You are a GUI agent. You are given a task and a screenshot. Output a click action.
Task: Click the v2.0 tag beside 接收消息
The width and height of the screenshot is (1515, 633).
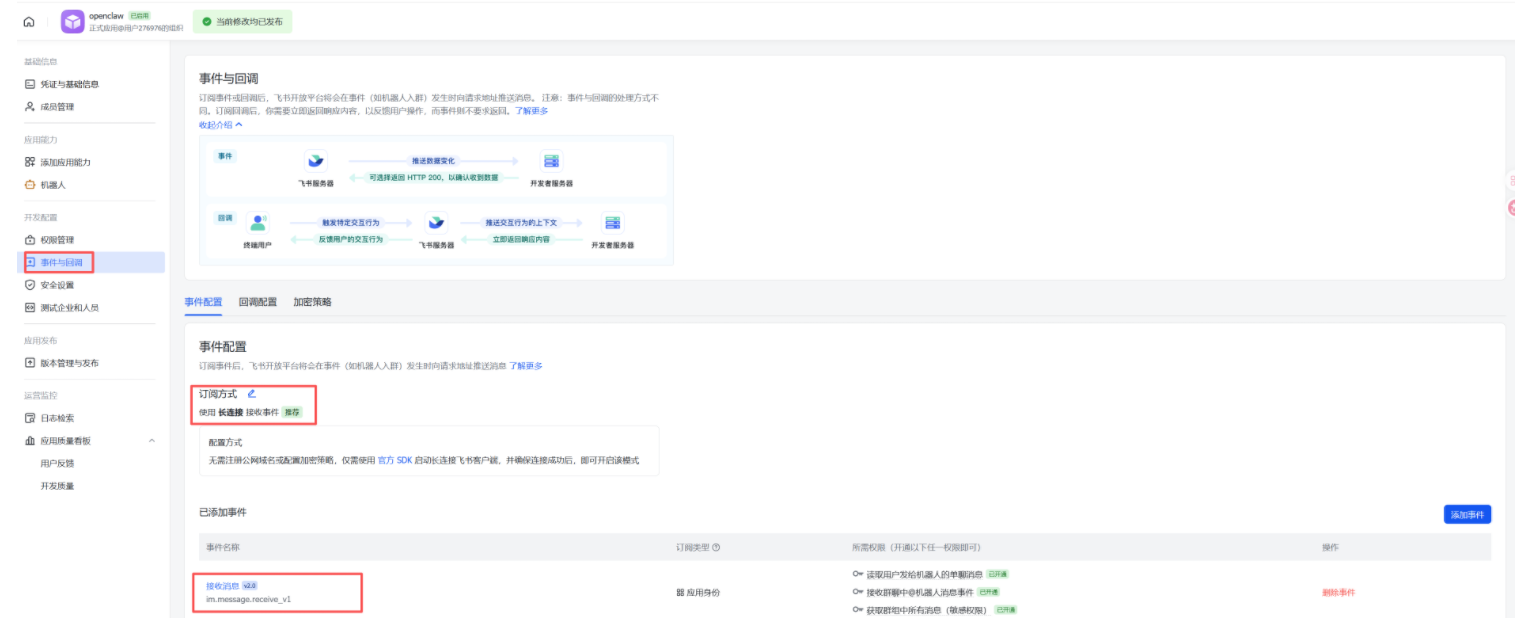[x=250, y=585]
